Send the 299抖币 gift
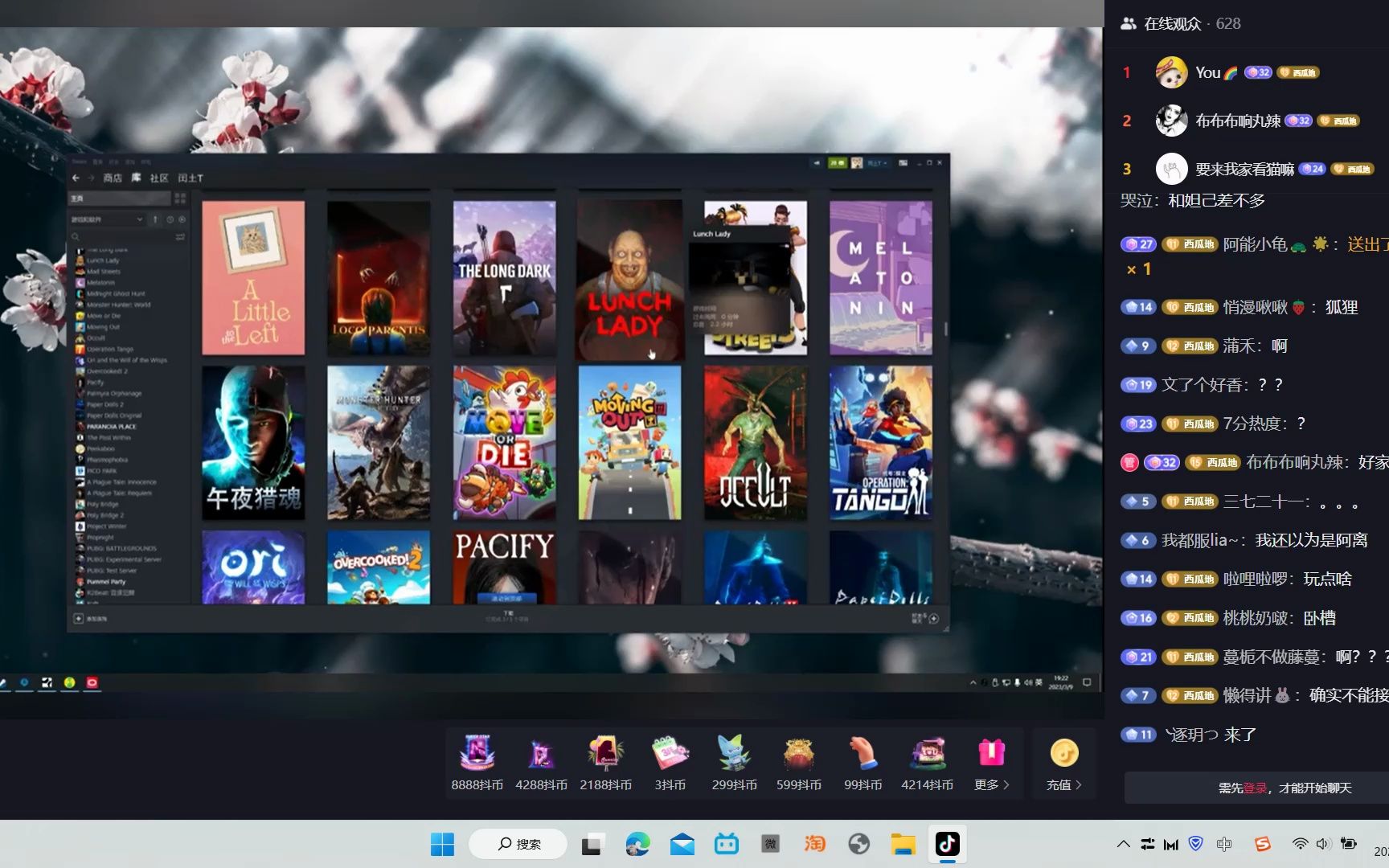Screen dimensions: 1389x868 (734, 764)
